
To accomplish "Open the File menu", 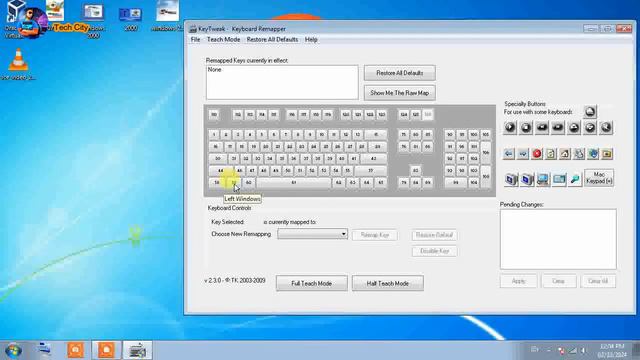I will [x=196, y=40].
